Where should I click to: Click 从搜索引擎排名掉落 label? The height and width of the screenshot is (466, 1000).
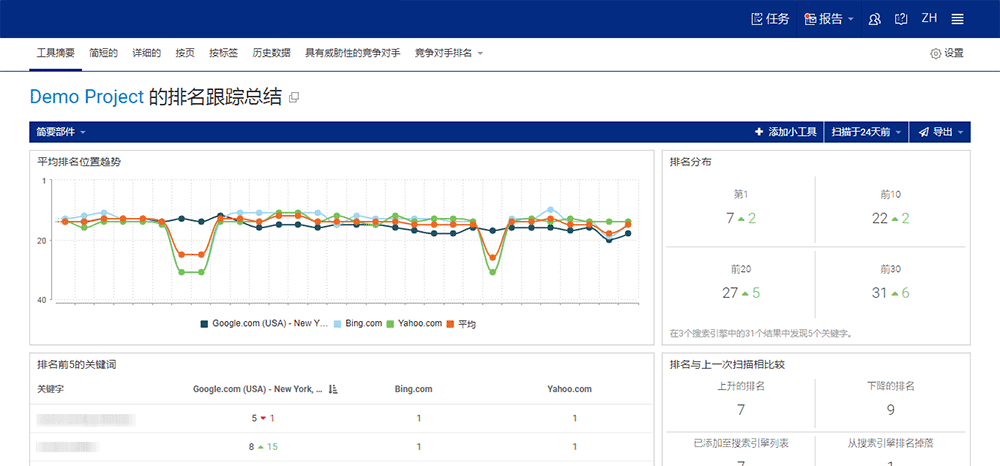pyautogui.click(x=891, y=442)
